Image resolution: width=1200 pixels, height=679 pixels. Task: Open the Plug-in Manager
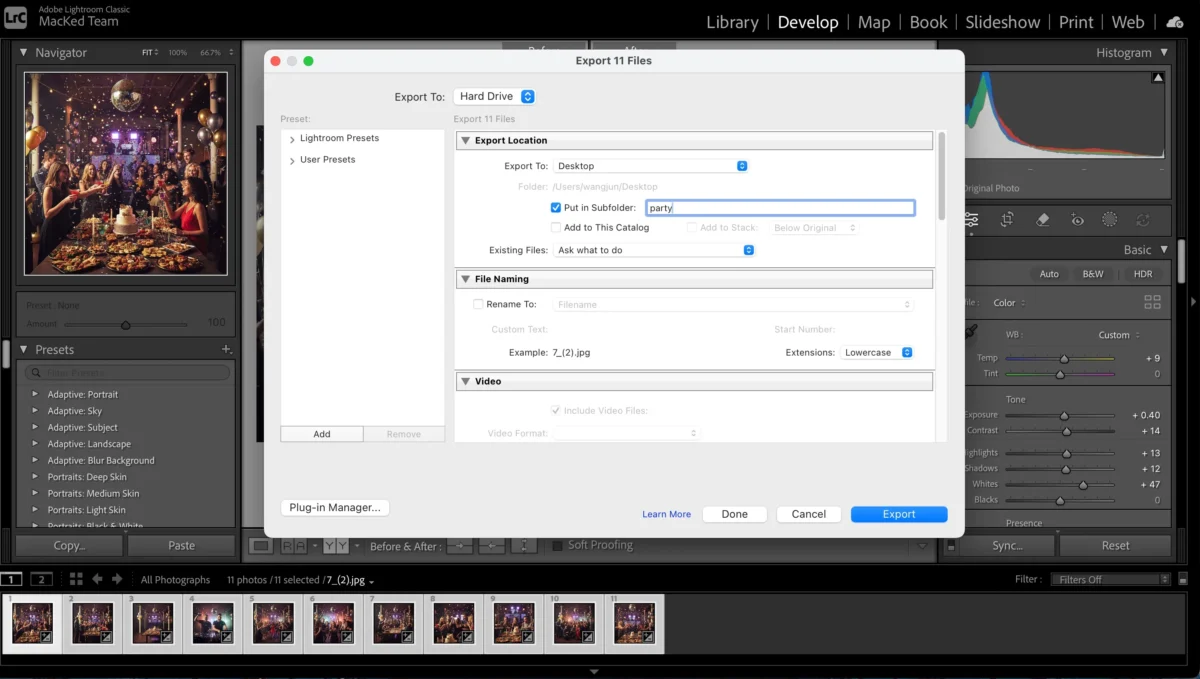334,507
